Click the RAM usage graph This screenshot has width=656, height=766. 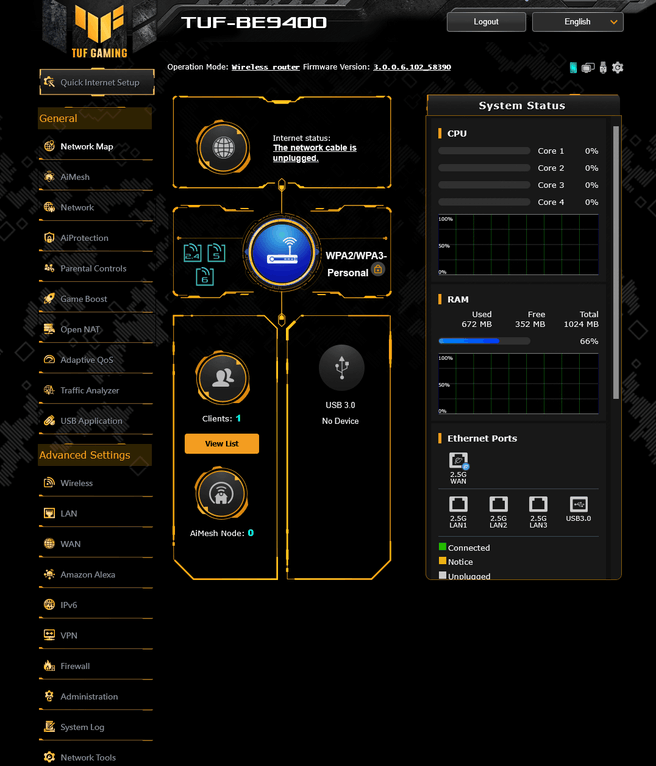click(x=518, y=384)
